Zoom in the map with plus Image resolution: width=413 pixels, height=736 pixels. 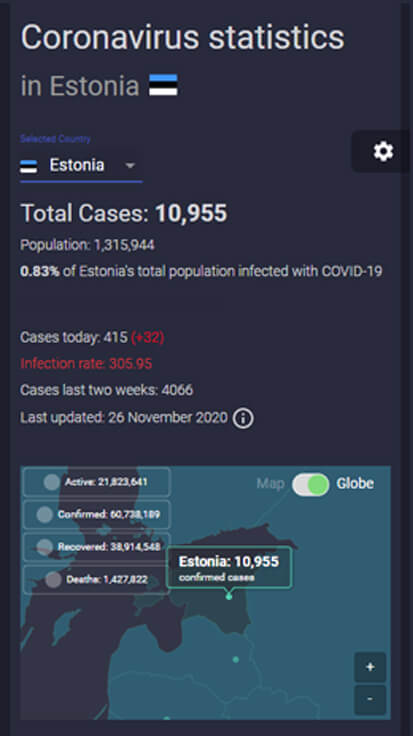click(x=370, y=667)
